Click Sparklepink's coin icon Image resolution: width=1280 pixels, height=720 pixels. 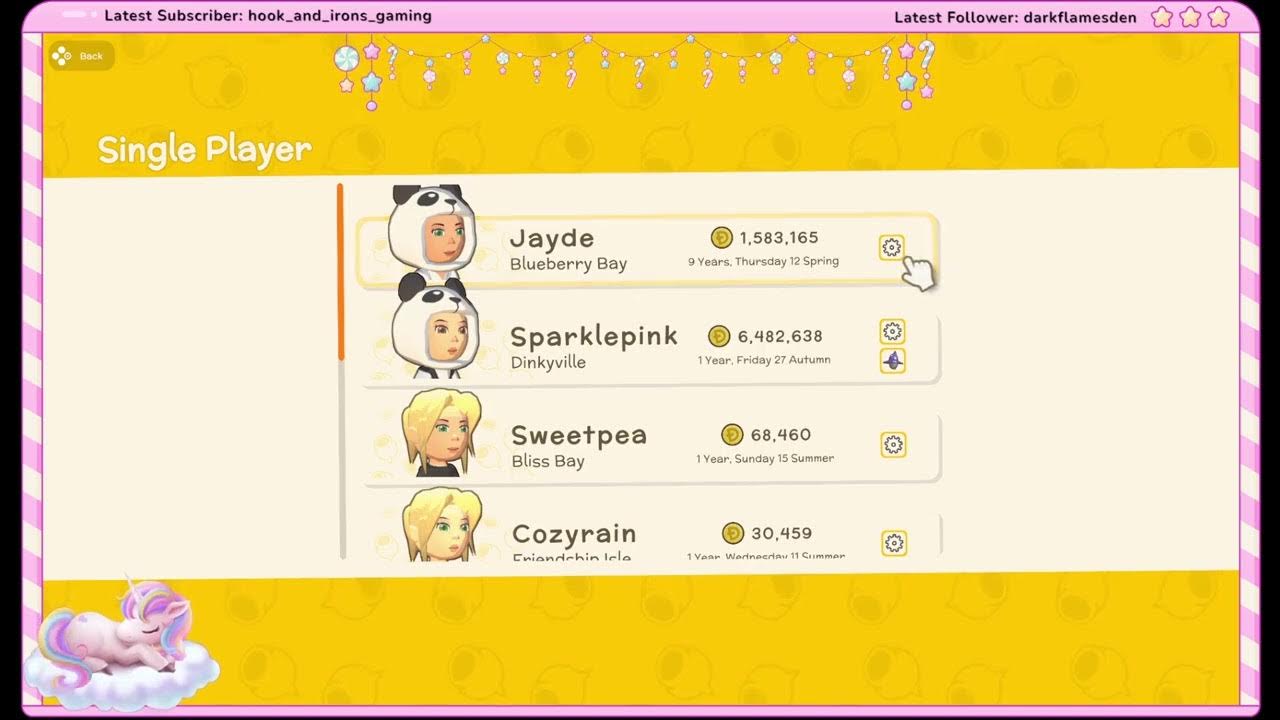719,336
